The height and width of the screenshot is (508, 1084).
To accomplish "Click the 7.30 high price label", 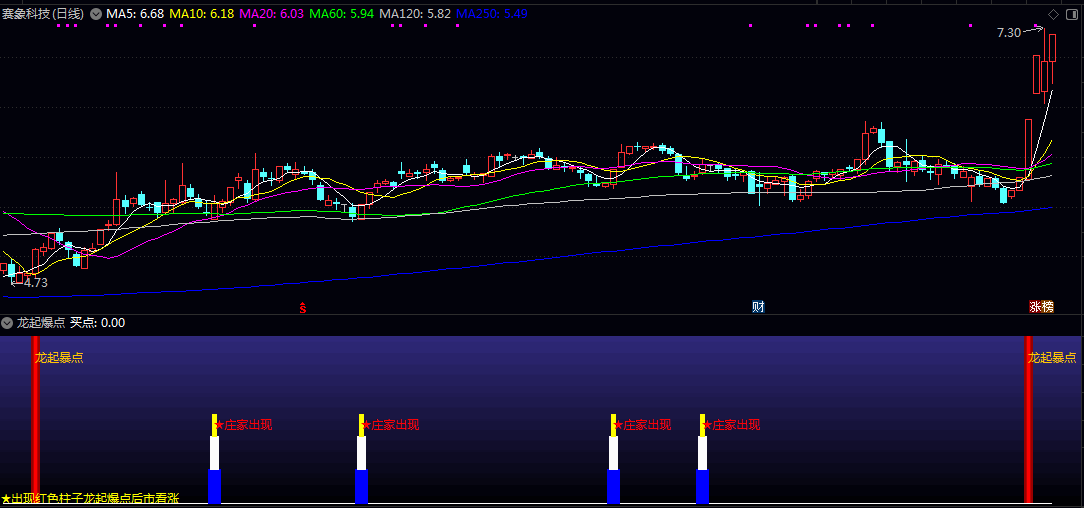I will click(x=1009, y=32).
